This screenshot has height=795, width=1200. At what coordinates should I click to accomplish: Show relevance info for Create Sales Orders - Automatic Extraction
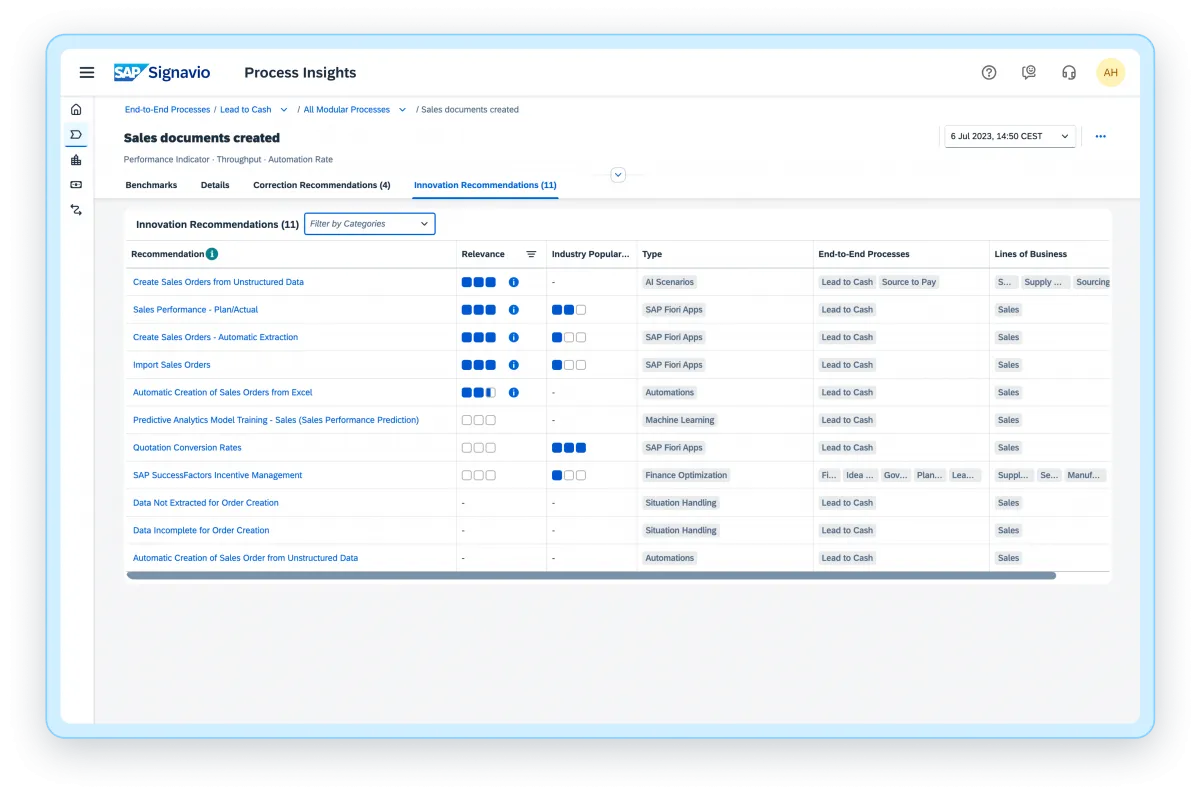coord(514,337)
